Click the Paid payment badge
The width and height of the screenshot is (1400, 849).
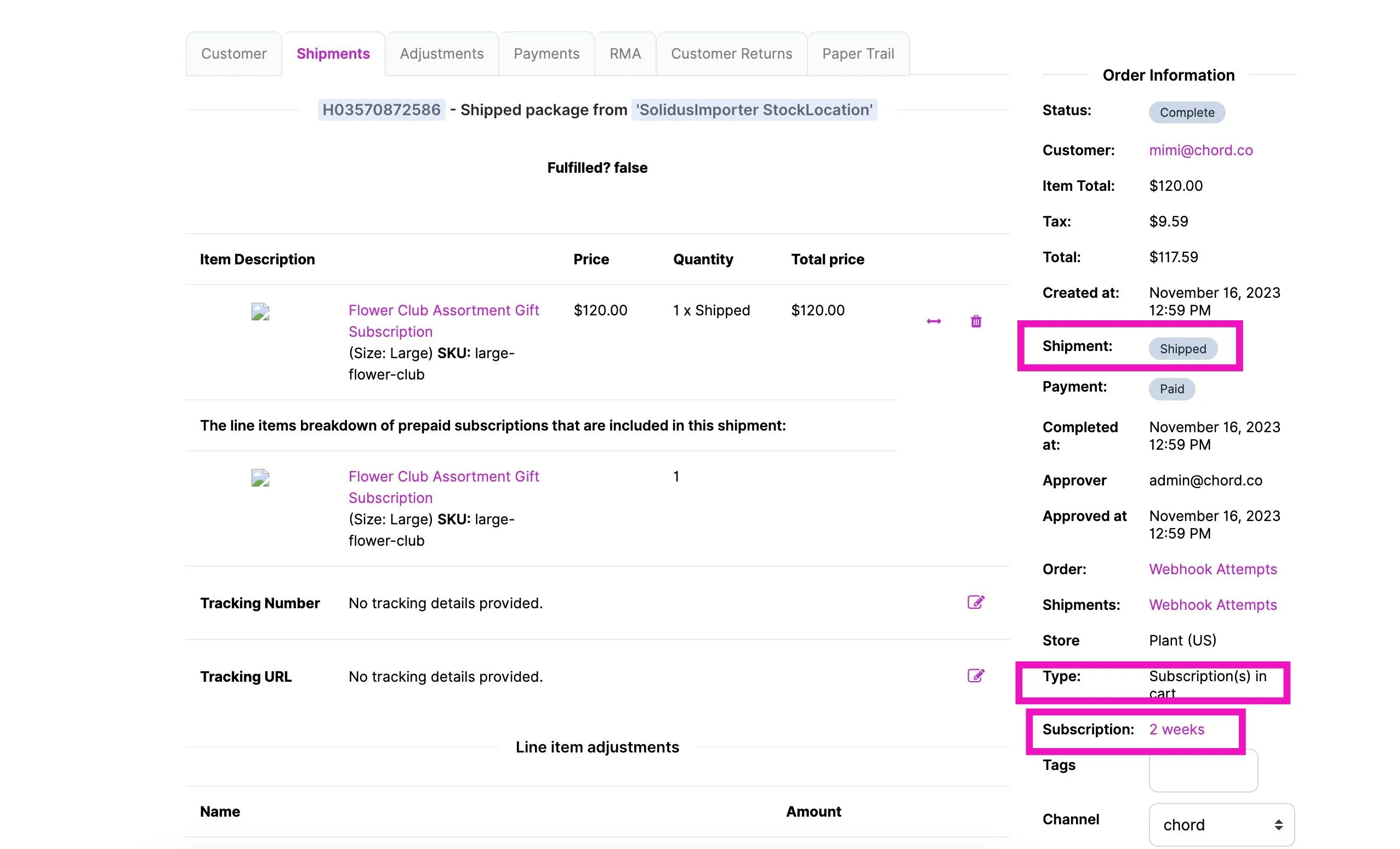[x=1171, y=389]
